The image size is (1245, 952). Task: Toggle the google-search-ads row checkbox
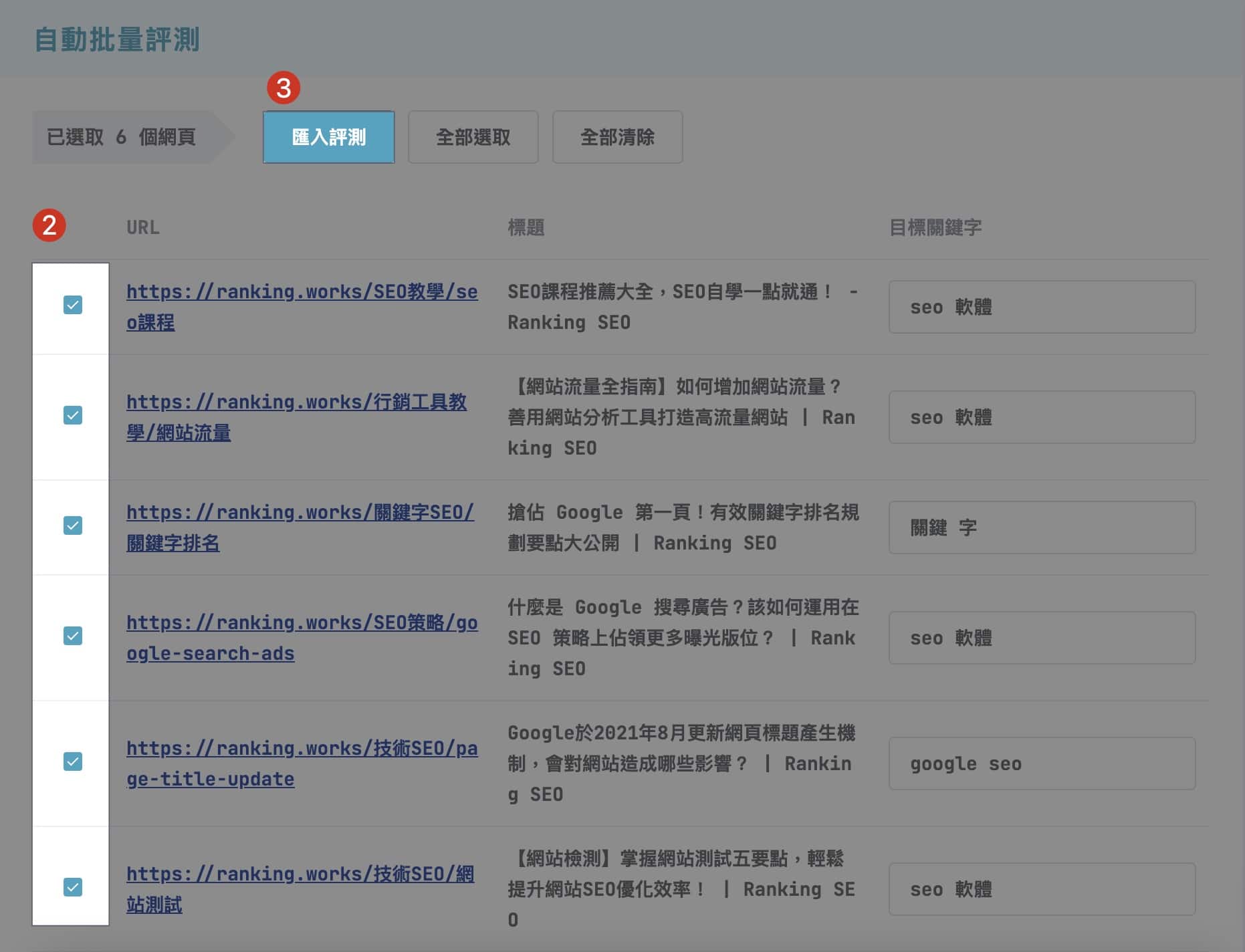[x=73, y=636]
